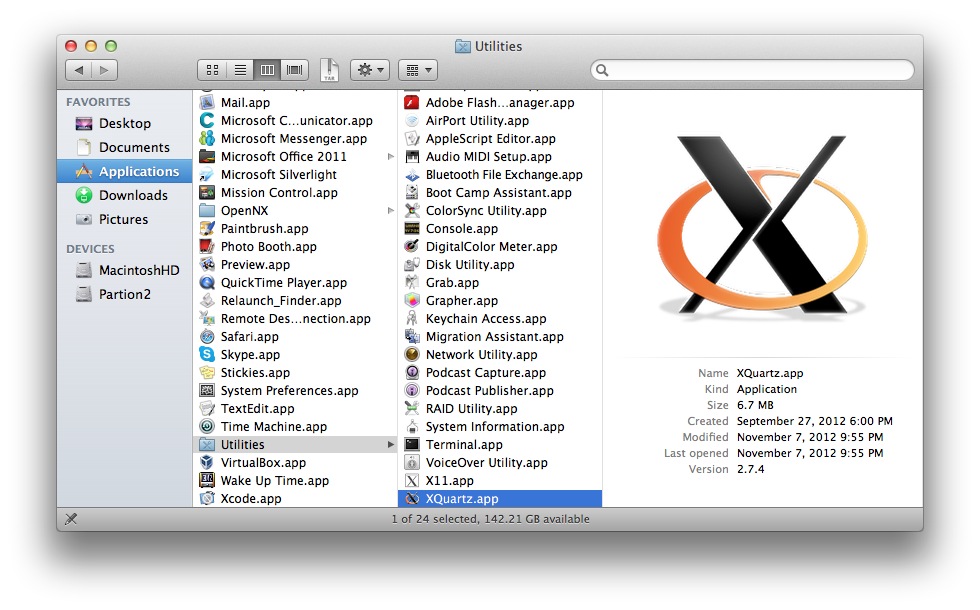The height and width of the screenshot is (610, 980).
Task: Open Downloads in the sidebar
Action: point(132,196)
